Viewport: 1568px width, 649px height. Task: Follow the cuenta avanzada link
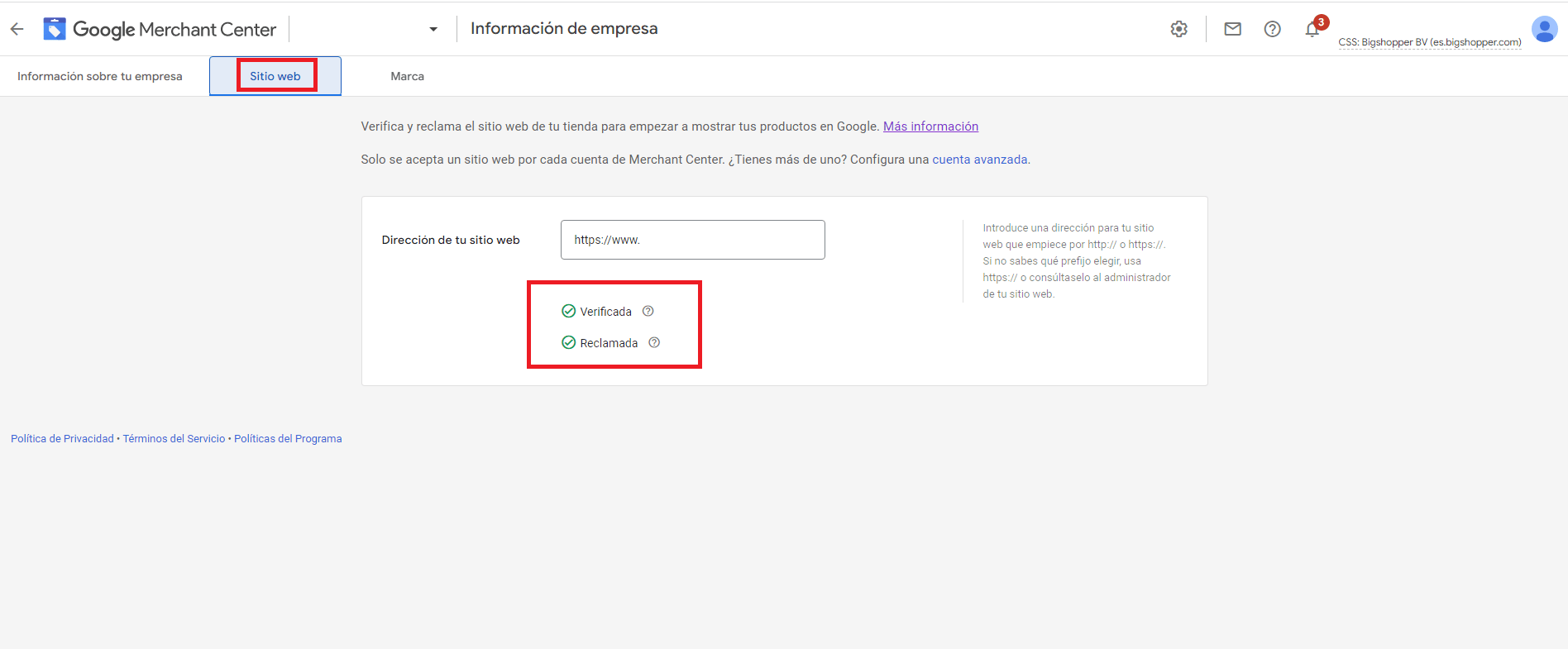[x=979, y=160]
